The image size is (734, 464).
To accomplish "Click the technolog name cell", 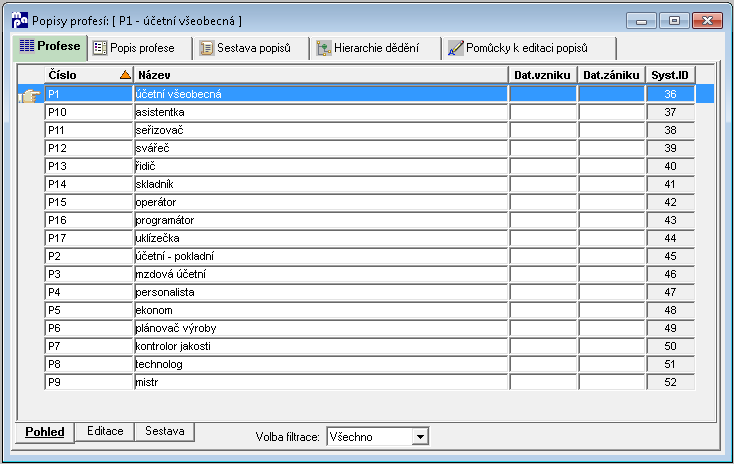I will pos(321,364).
